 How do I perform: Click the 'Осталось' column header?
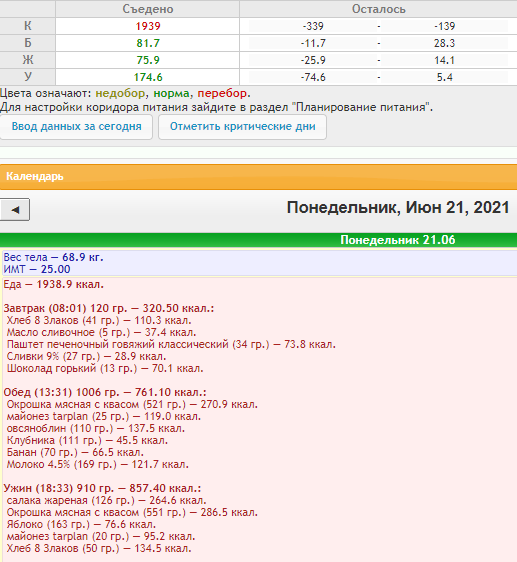coord(378,9)
